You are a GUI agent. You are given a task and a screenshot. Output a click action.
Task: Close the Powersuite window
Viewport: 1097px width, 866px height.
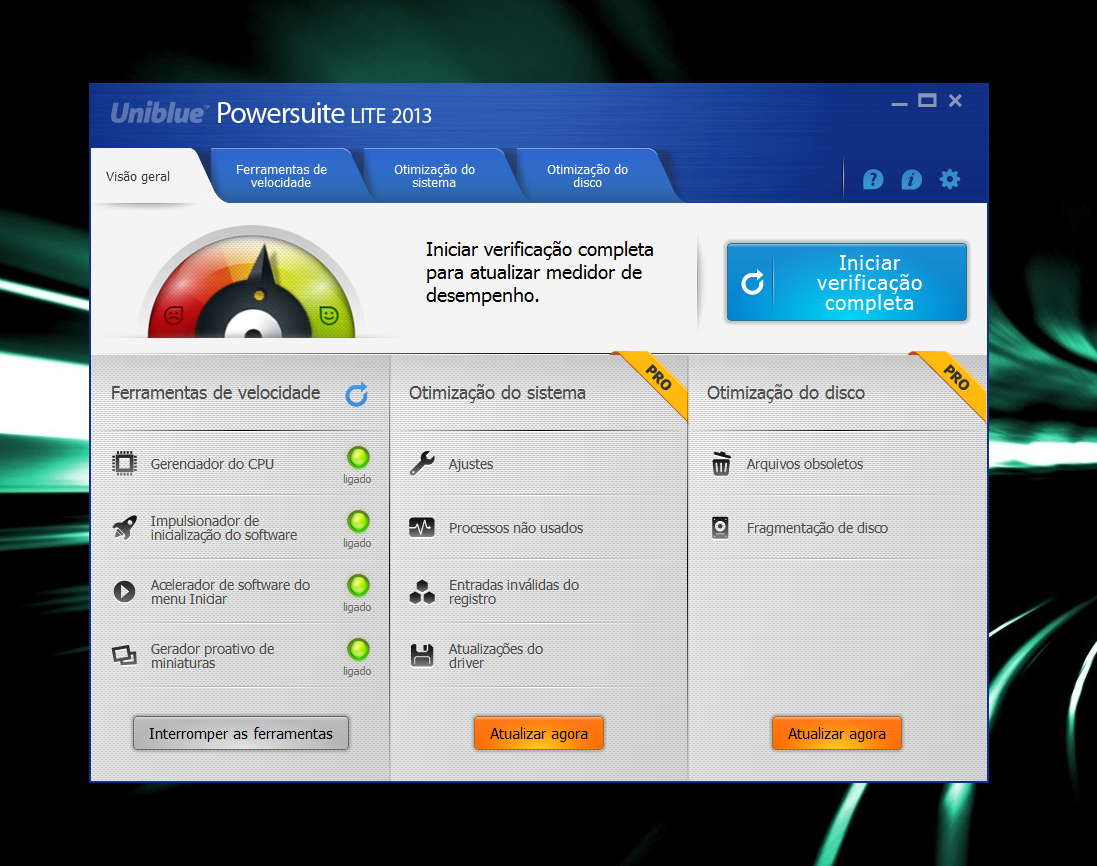[955, 101]
